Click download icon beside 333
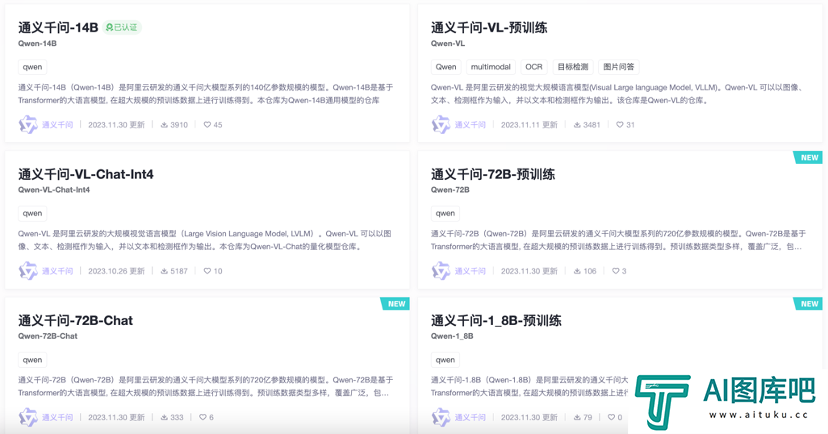828x434 pixels. click(x=164, y=418)
